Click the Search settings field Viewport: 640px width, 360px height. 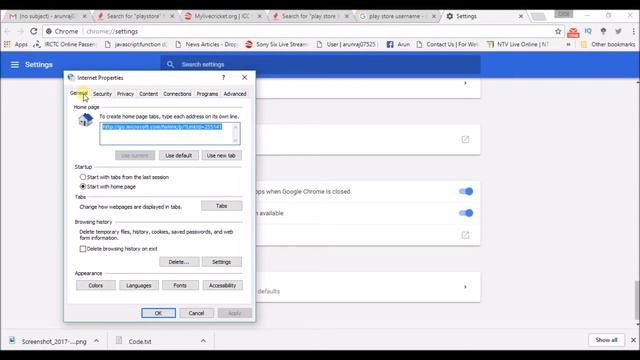[320, 64]
